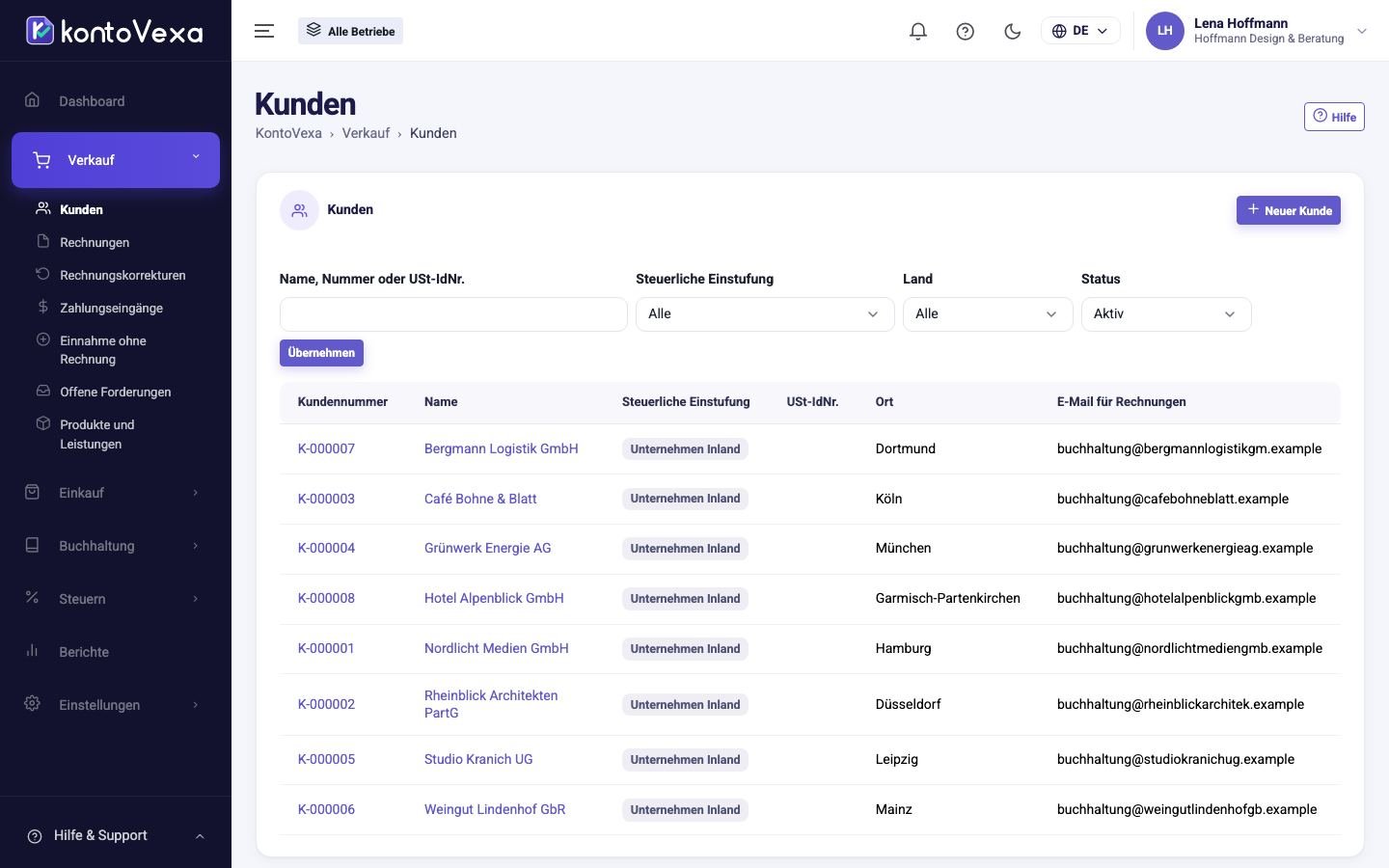Toggle the hamburger sidebar menu icon
Viewport: 1389px width, 868px height.
264,31
